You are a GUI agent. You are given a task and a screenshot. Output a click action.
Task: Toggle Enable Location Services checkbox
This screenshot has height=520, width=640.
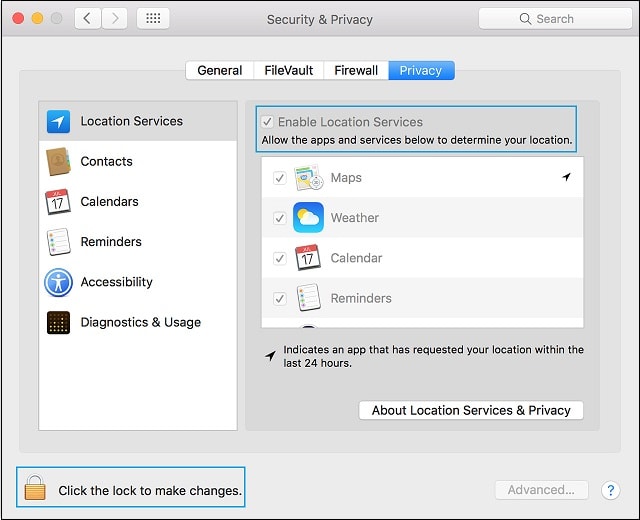pyautogui.click(x=267, y=122)
